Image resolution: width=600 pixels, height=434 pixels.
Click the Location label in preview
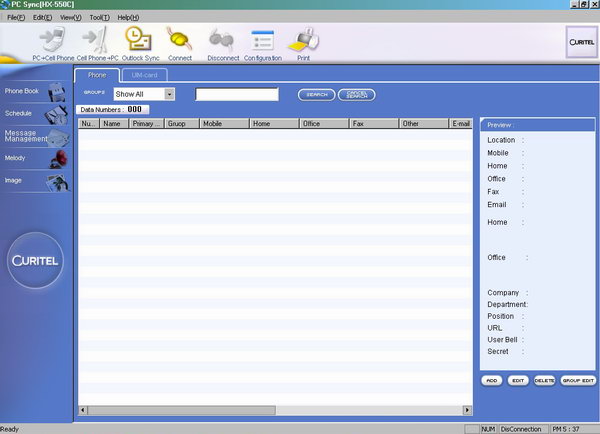501,140
